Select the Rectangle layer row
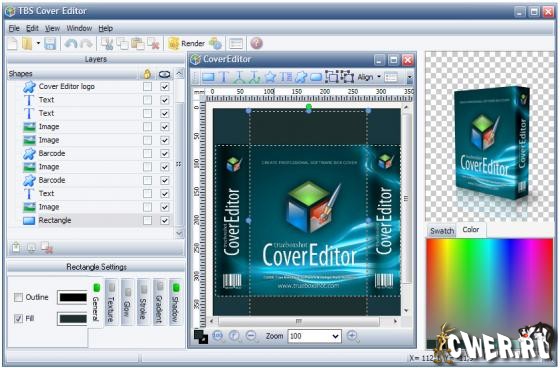This screenshot has width=560, height=368. click(91, 220)
